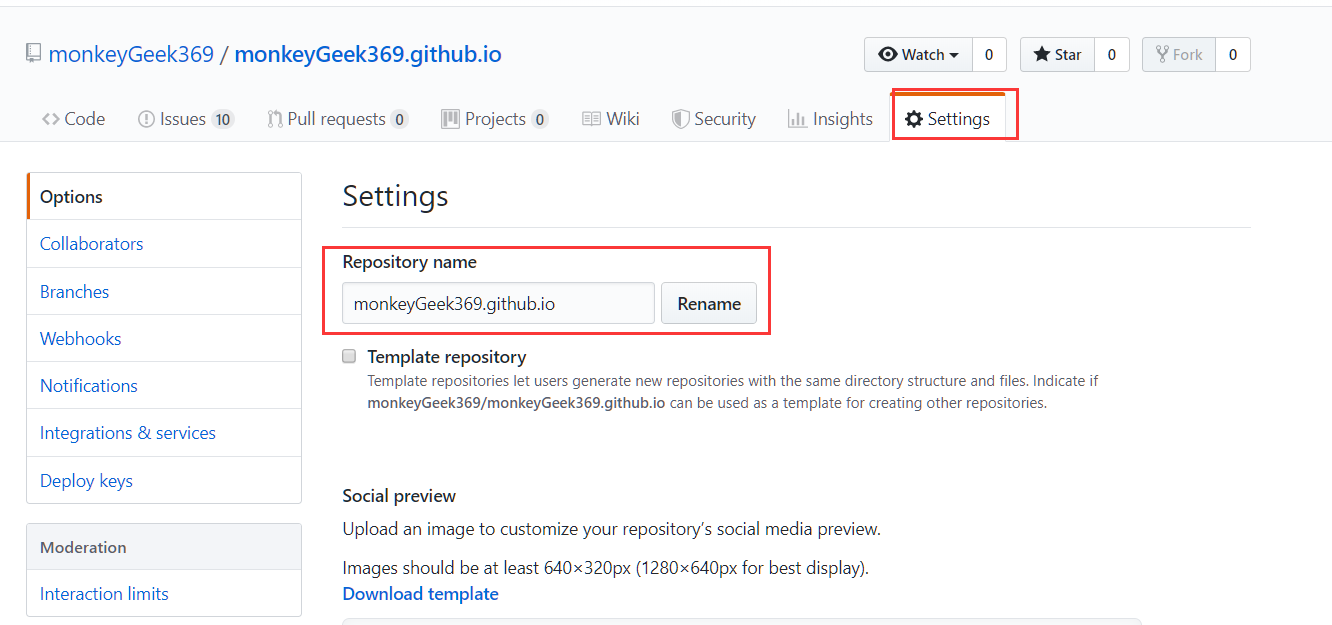Open the Security tab
This screenshot has width=1332, height=625.
click(x=714, y=119)
